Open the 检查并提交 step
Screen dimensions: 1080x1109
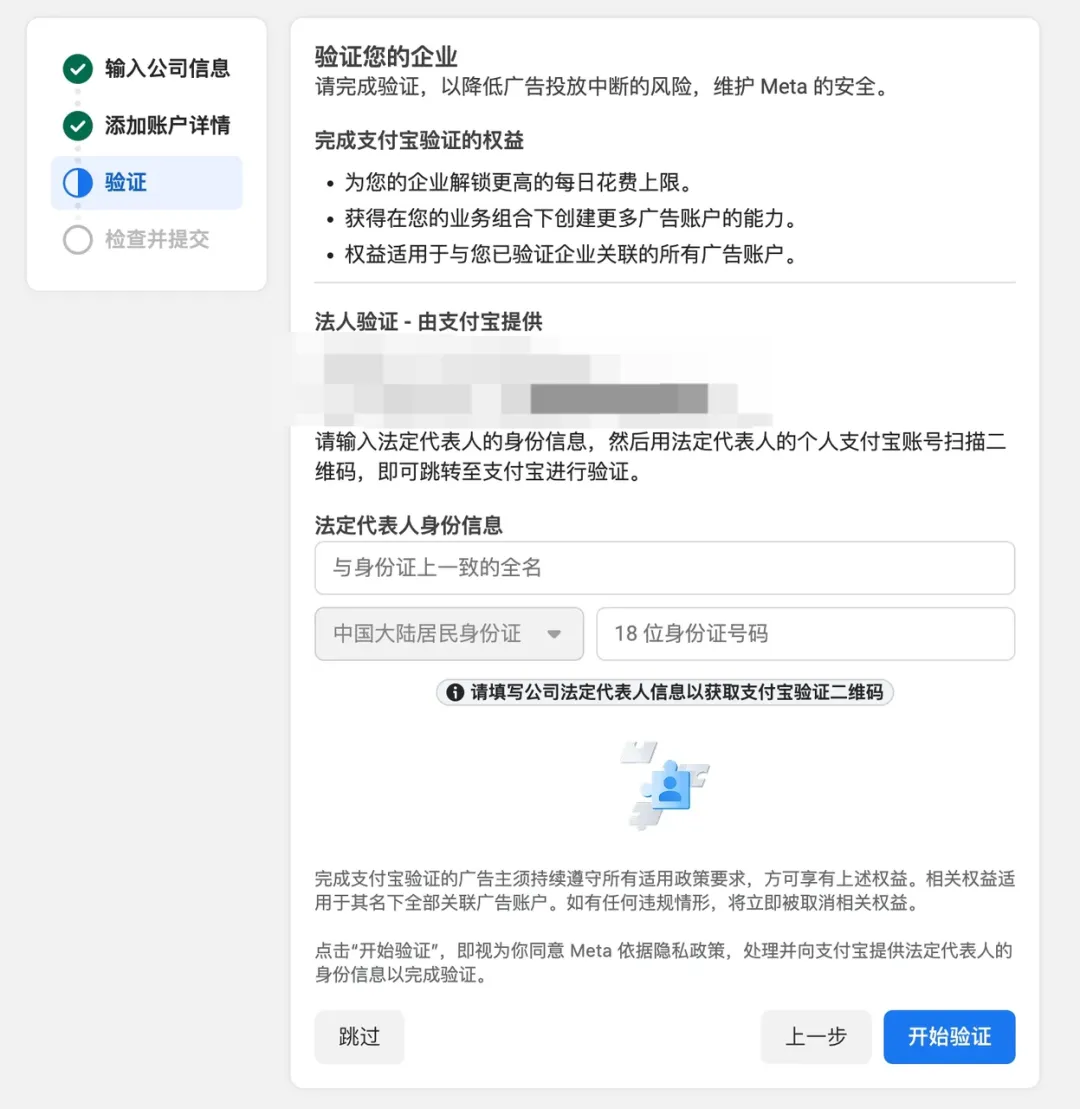pyautogui.click(x=157, y=240)
